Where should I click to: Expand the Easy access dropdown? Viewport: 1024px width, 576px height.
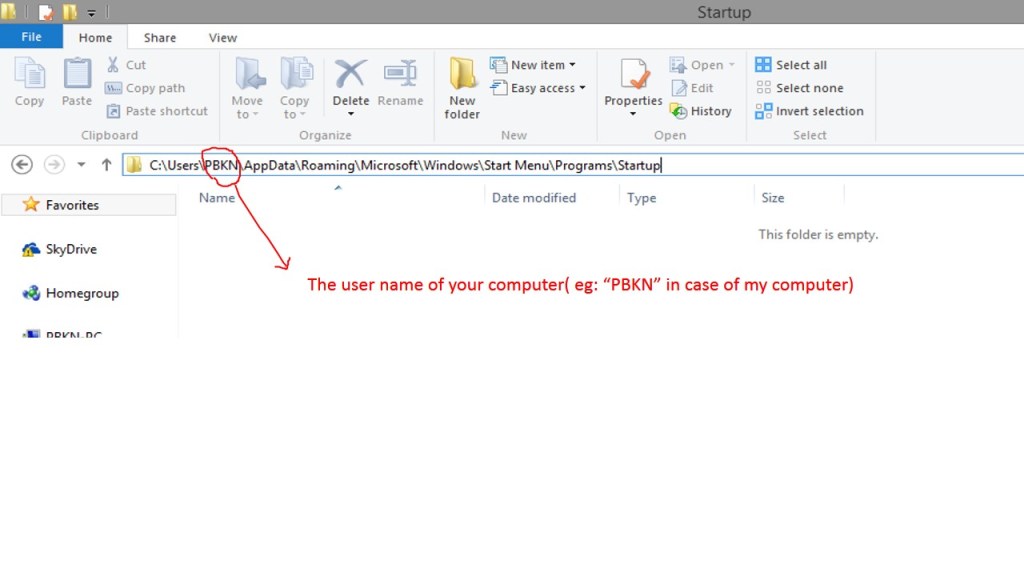point(538,88)
